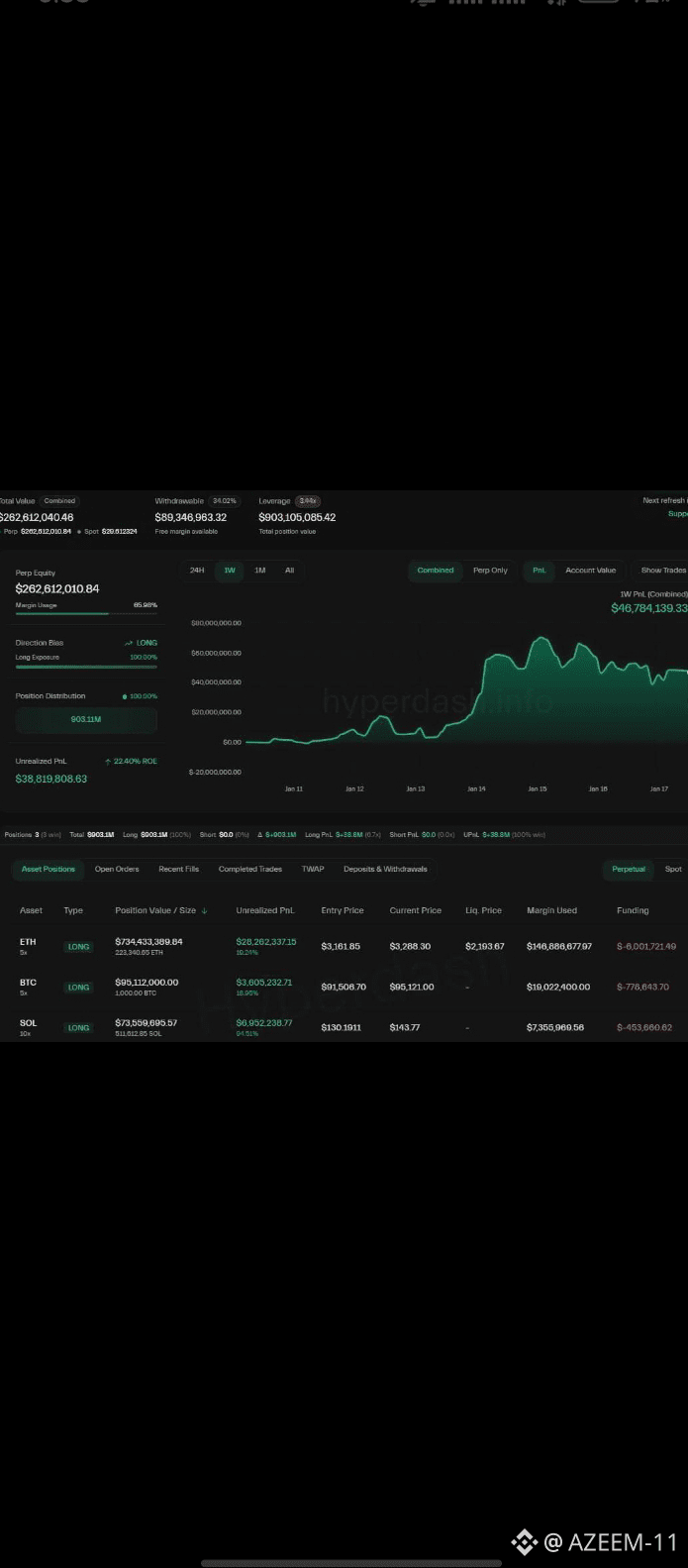Click the ROE up arrow near Unrealized PnL

(108, 761)
